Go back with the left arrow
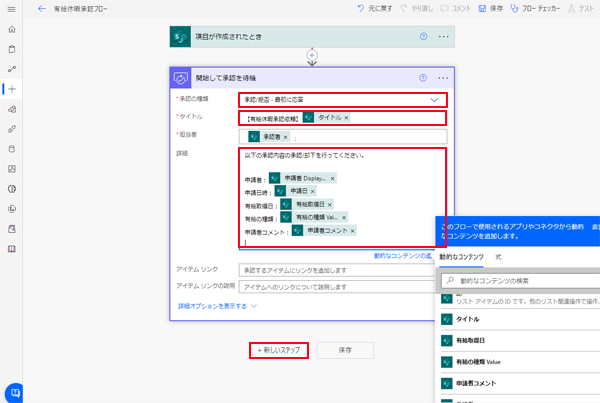 point(41,9)
